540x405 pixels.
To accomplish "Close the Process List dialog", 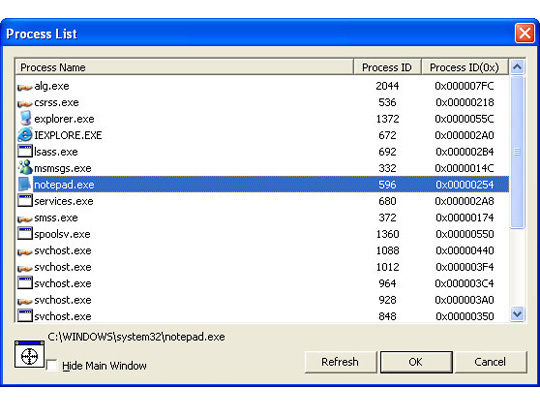I will [x=525, y=34].
